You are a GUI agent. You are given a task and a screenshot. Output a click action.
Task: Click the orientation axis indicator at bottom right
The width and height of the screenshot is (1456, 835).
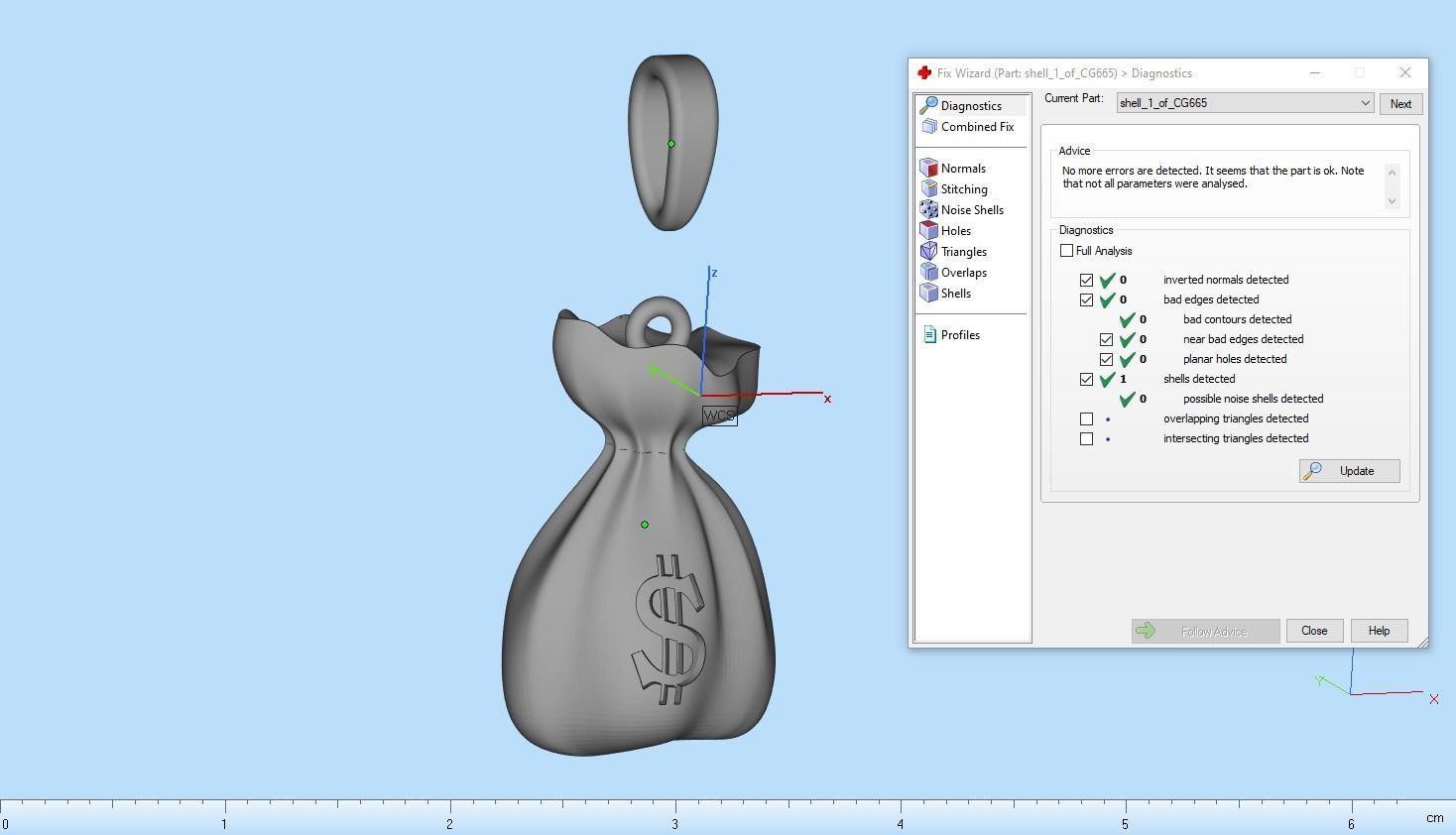1377,676
